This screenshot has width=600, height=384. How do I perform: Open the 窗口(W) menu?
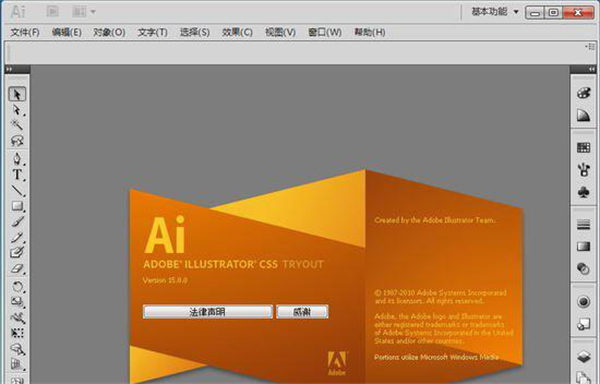325,32
